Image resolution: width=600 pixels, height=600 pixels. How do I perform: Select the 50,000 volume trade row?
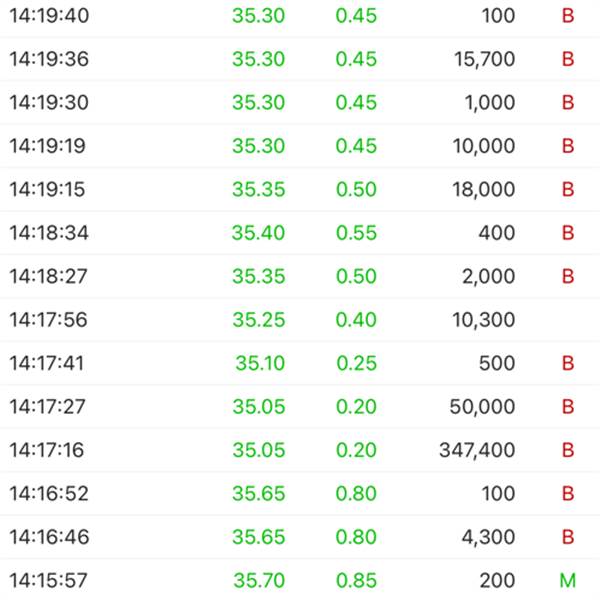click(300, 406)
